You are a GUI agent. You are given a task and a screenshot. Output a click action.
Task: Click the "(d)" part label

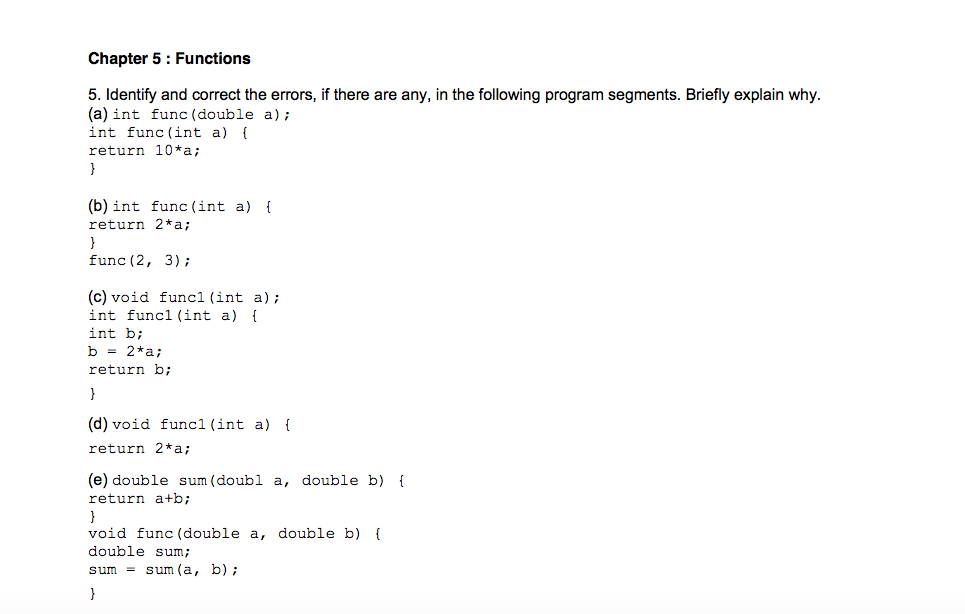[x=99, y=424]
